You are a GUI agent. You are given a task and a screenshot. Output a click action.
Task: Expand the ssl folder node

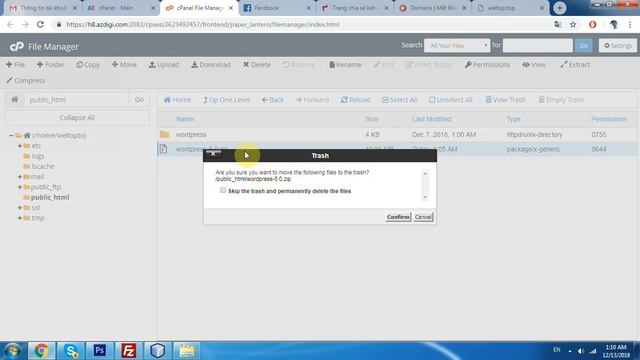[20, 208]
